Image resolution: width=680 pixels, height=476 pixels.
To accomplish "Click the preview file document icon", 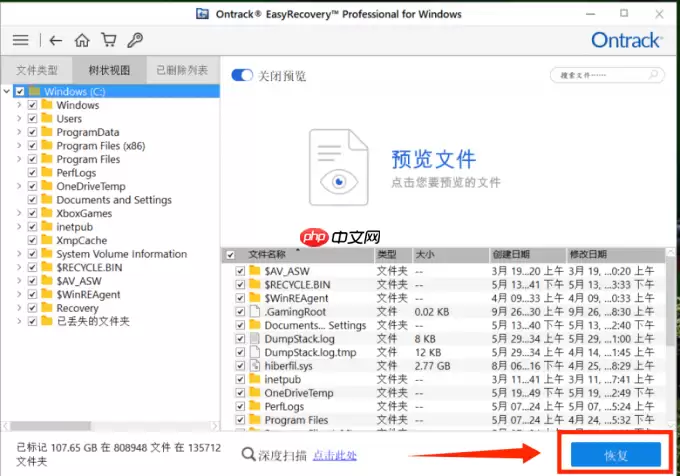I will click(339, 167).
